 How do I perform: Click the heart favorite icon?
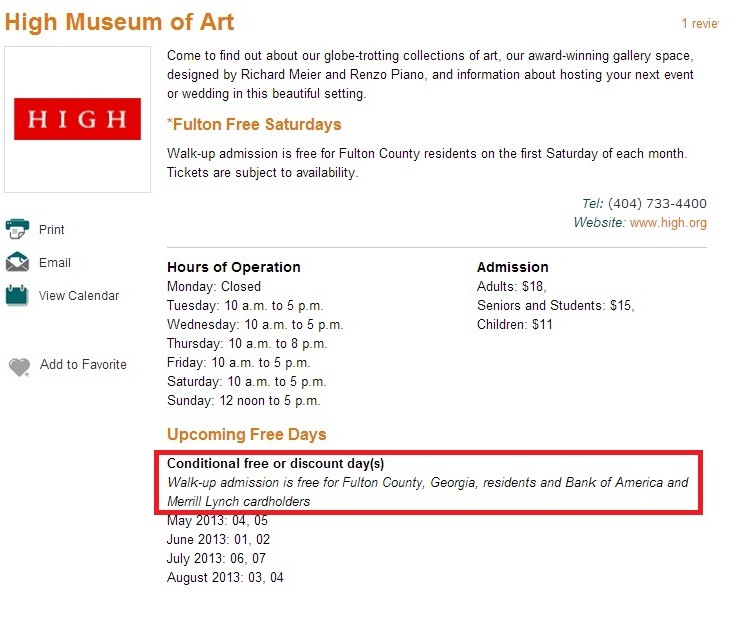tap(19, 367)
